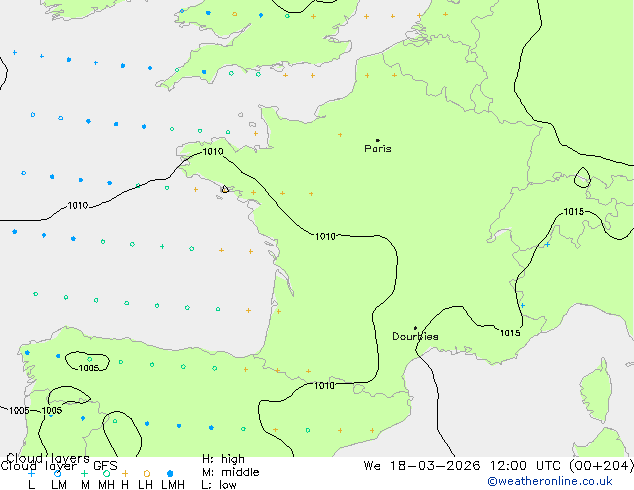Image resolution: width=634 pixels, height=490 pixels.
Task: Click the 1010 isobar label over Brittany
Action: 213,152
